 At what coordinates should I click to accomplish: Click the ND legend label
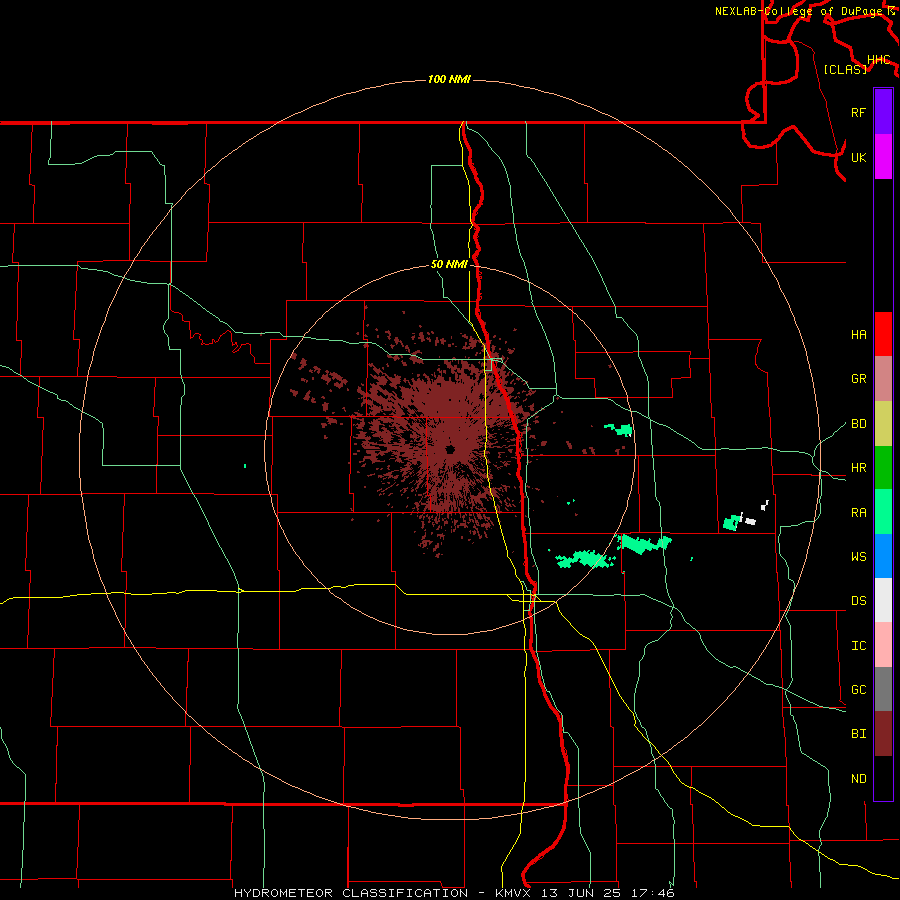858,779
